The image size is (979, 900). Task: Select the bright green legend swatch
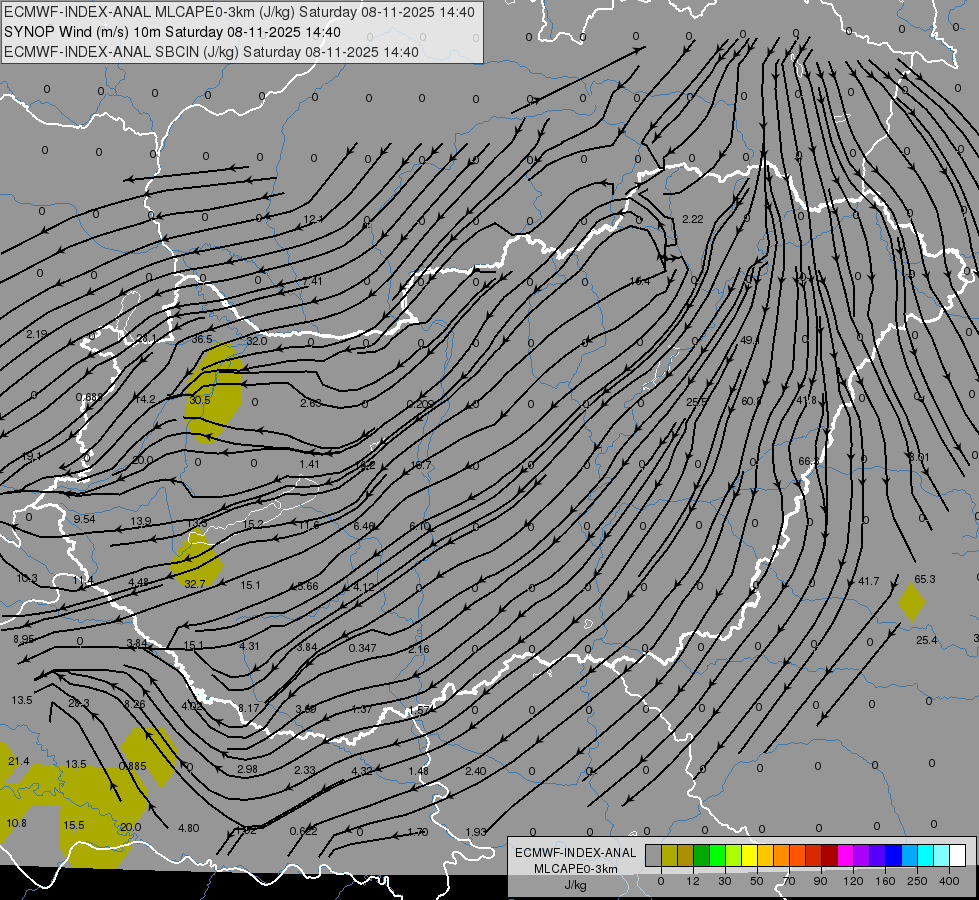(x=717, y=855)
